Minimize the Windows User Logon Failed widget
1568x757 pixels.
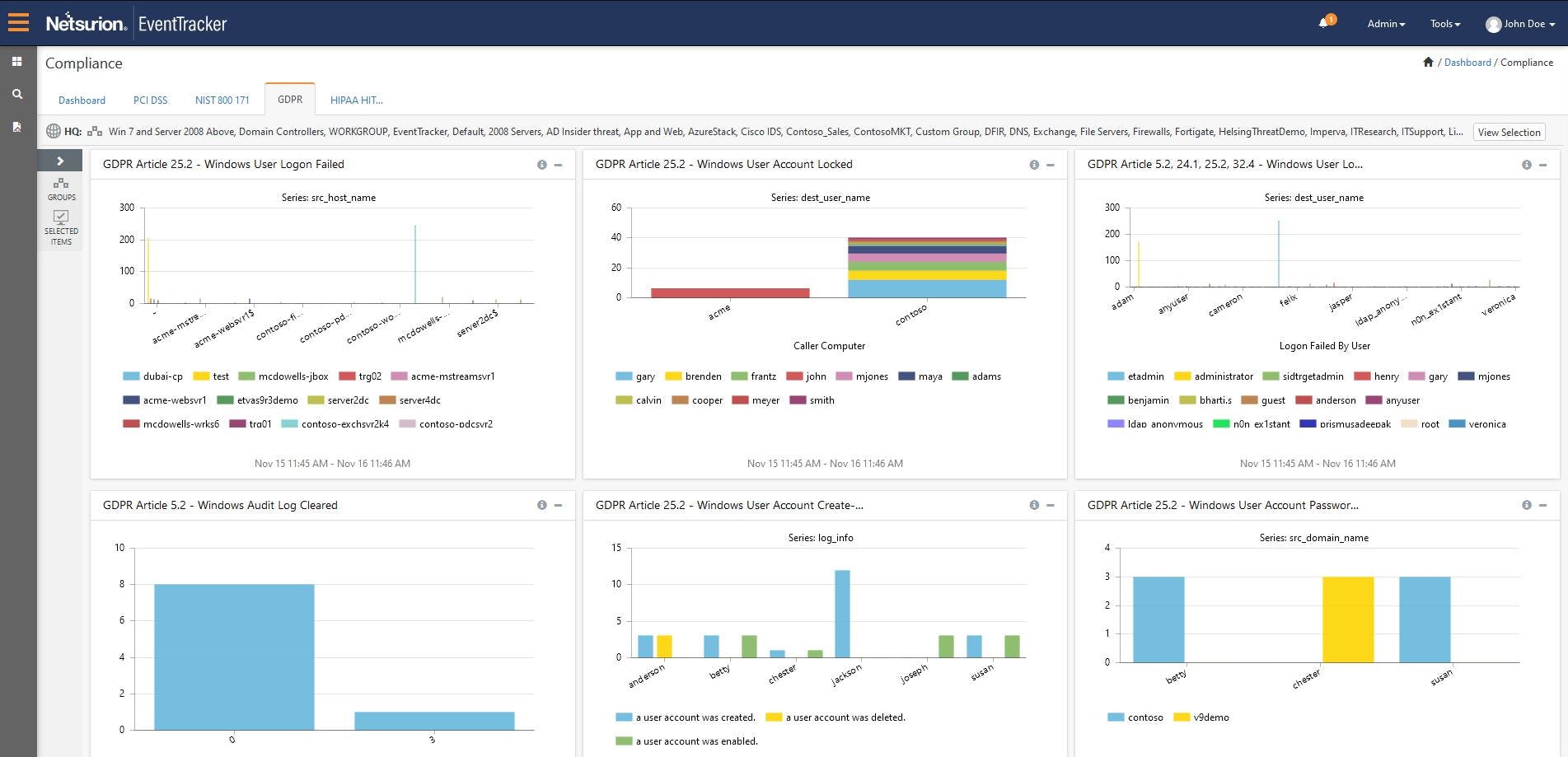pos(558,165)
